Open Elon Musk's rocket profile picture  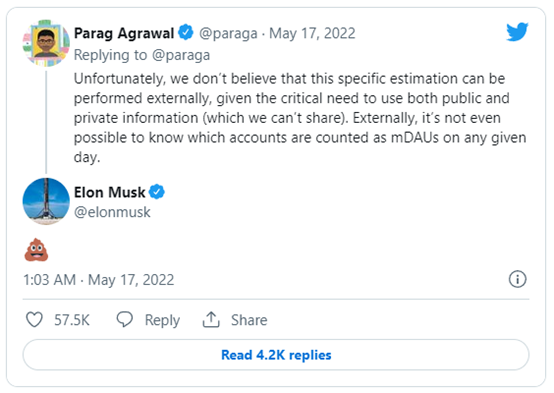click(46, 201)
